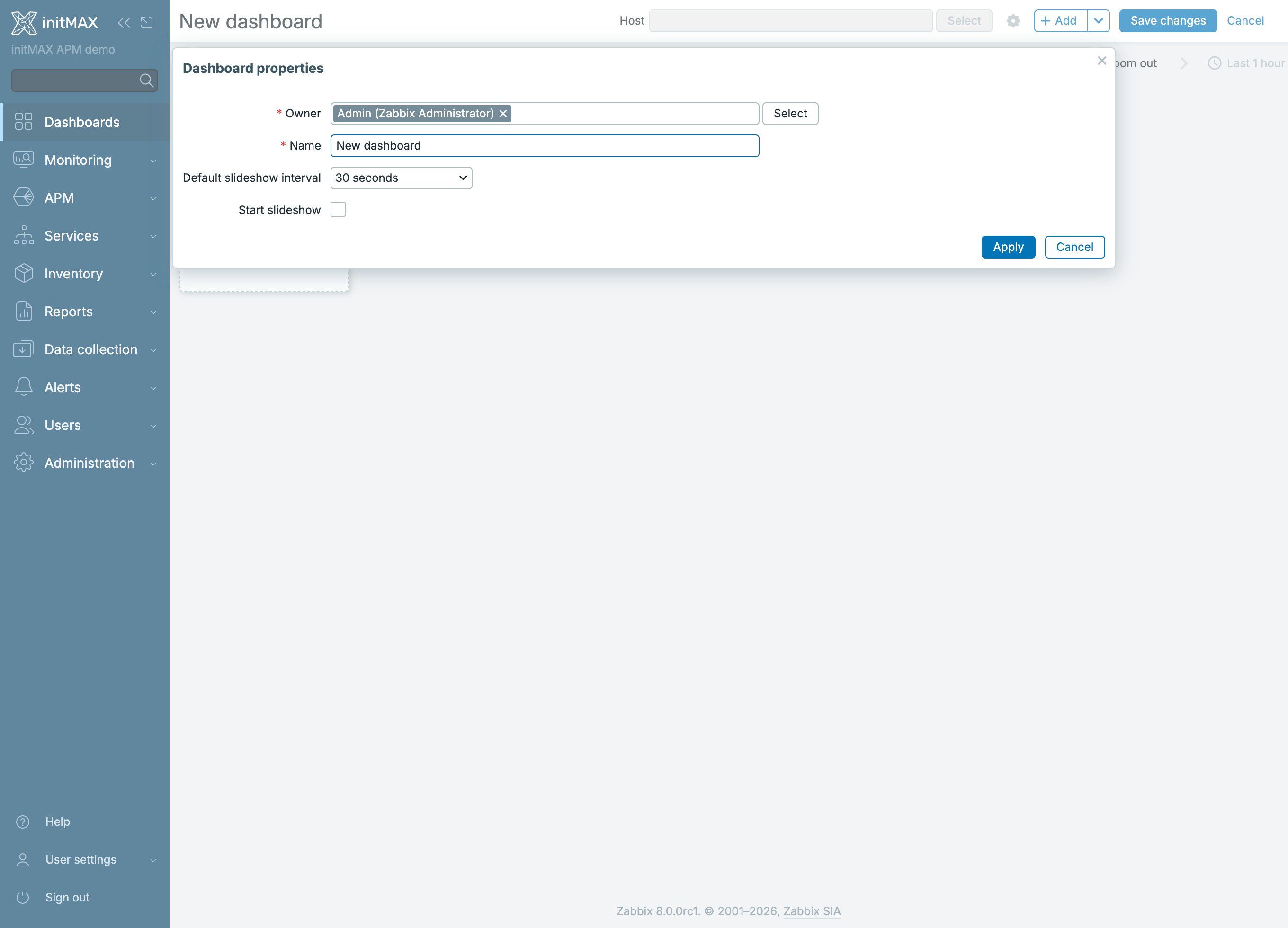Image resolution: width=1288 pixels, height=928 pixels.
Task: Collapse sidebar with double-chevron icon
Action: tap(124, 23)
